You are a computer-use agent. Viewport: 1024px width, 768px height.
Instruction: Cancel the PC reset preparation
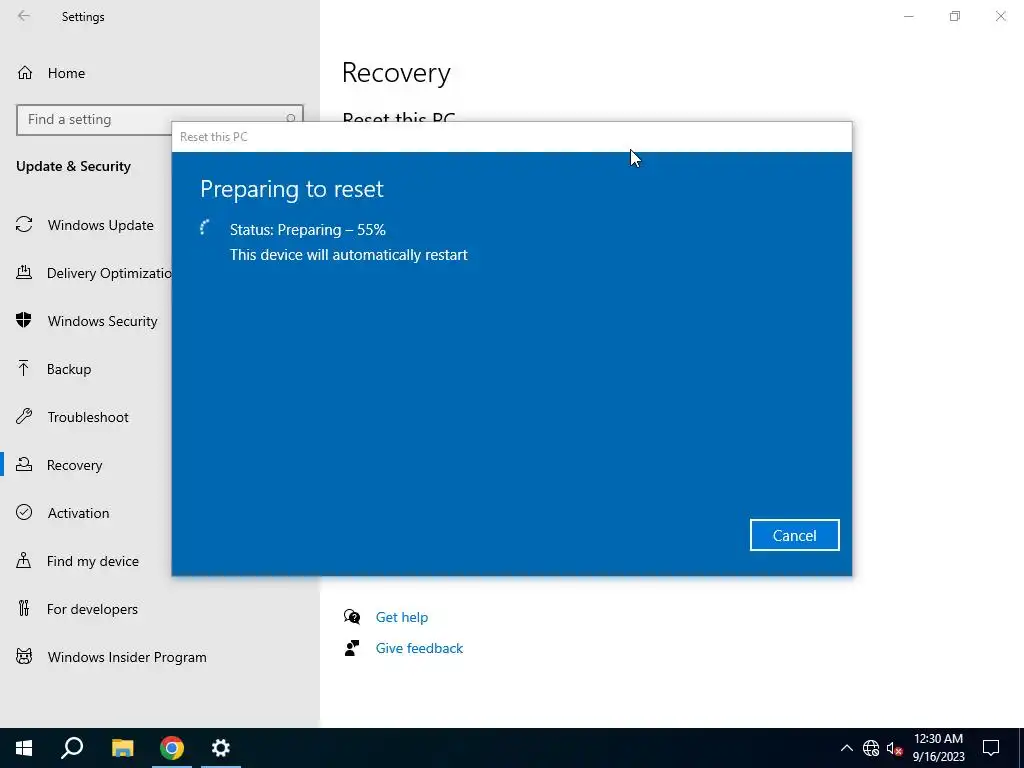794,535
